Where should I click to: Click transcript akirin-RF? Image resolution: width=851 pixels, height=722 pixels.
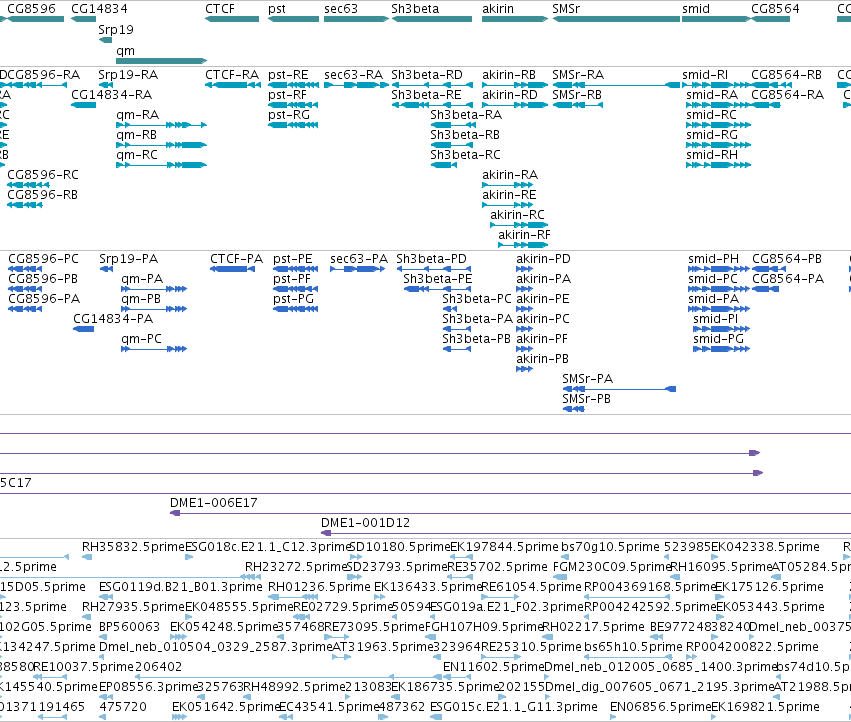click(523, 245)
